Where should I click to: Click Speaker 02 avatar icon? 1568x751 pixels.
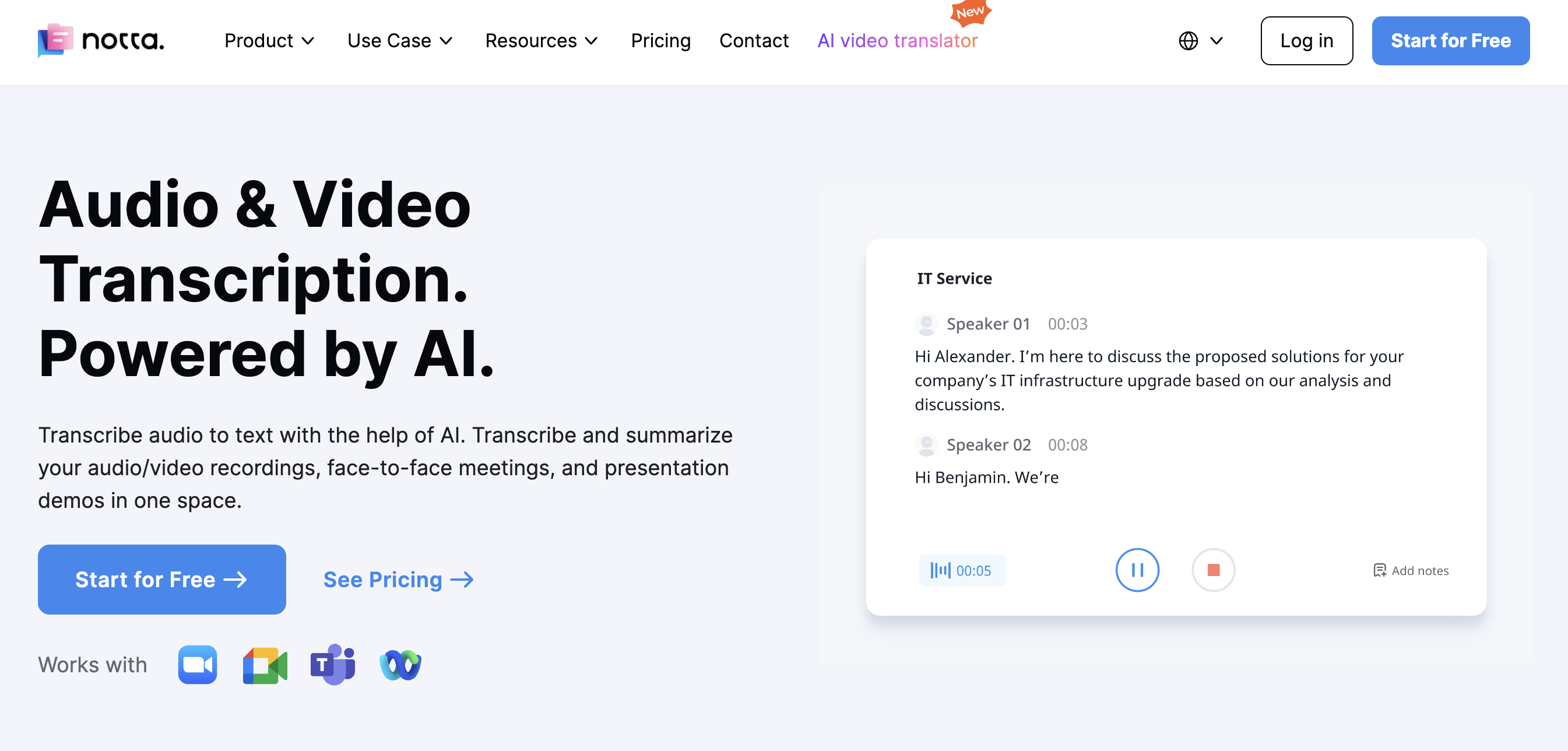[x=926, y=445]
